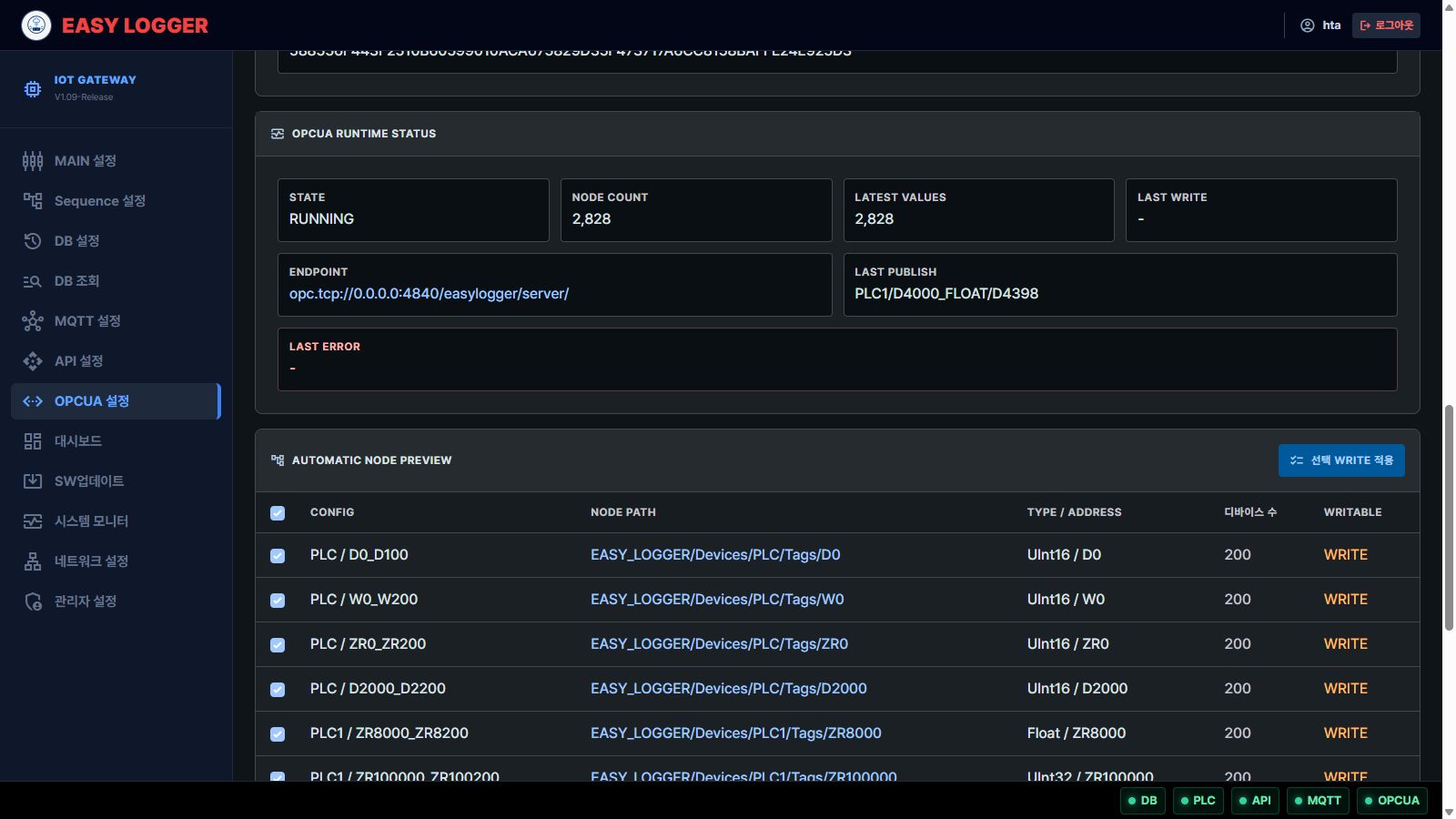Image resolution: width=1456 pixels, height=819 pixels.
Task: Click the EASY LOGGER title text
Action: (x=135, y=25)
